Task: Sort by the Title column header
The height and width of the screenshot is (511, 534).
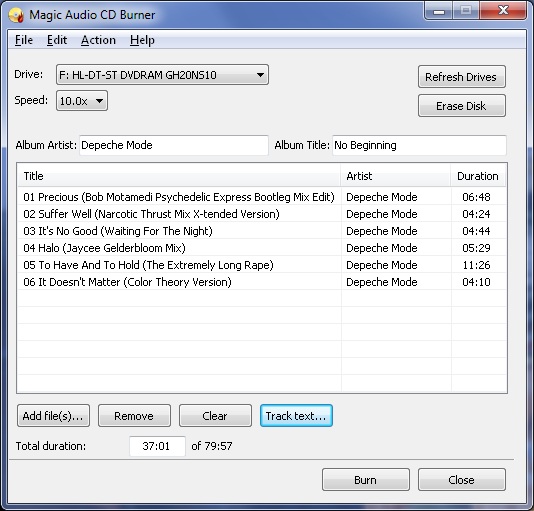Action: pos(179,176)
